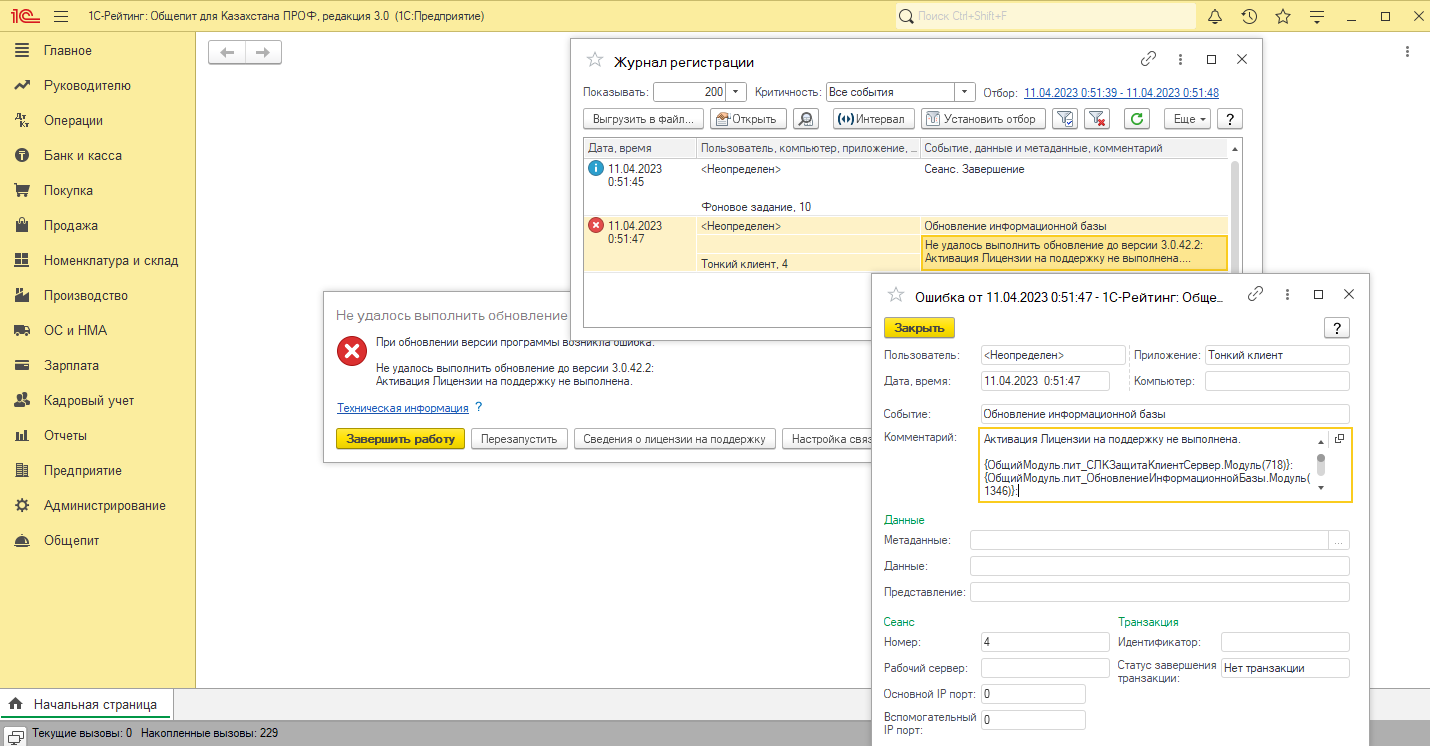Filter by current column value icon
The image size is (1430, 746).
[1066, 119]
